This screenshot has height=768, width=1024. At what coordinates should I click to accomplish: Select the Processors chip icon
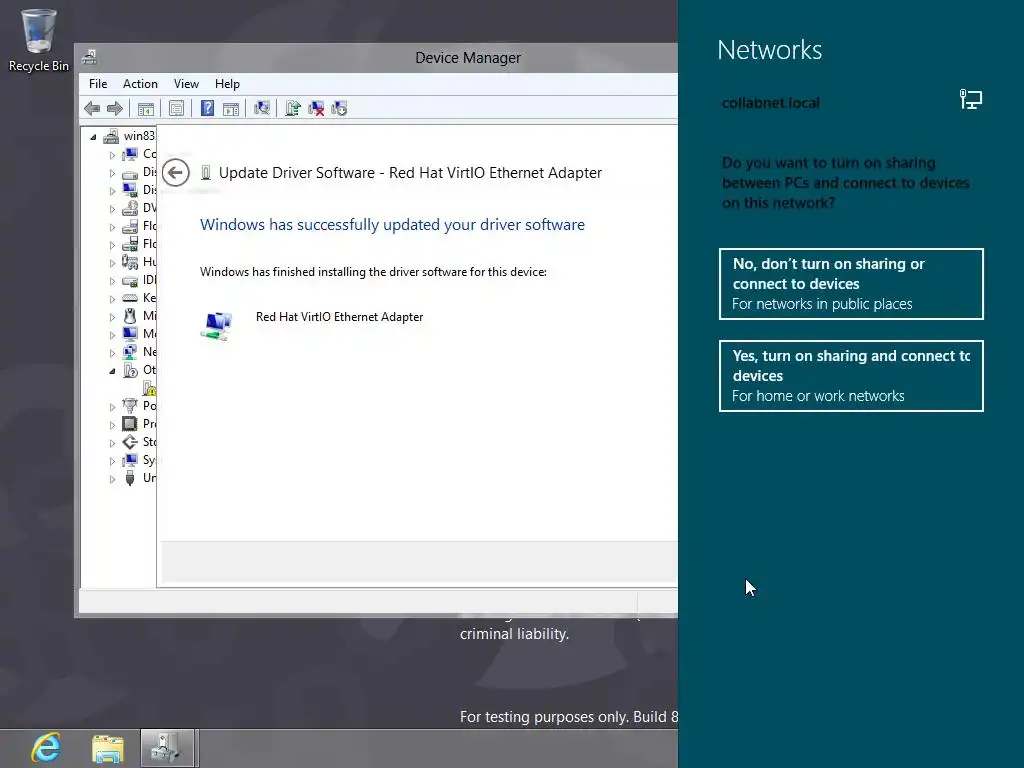[x=130, y=424]
